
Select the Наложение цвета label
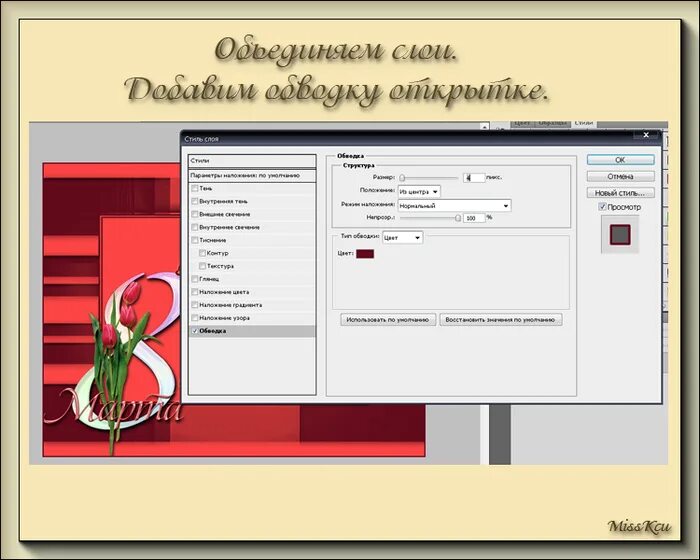pyautogui.click(x=224, y=292)
